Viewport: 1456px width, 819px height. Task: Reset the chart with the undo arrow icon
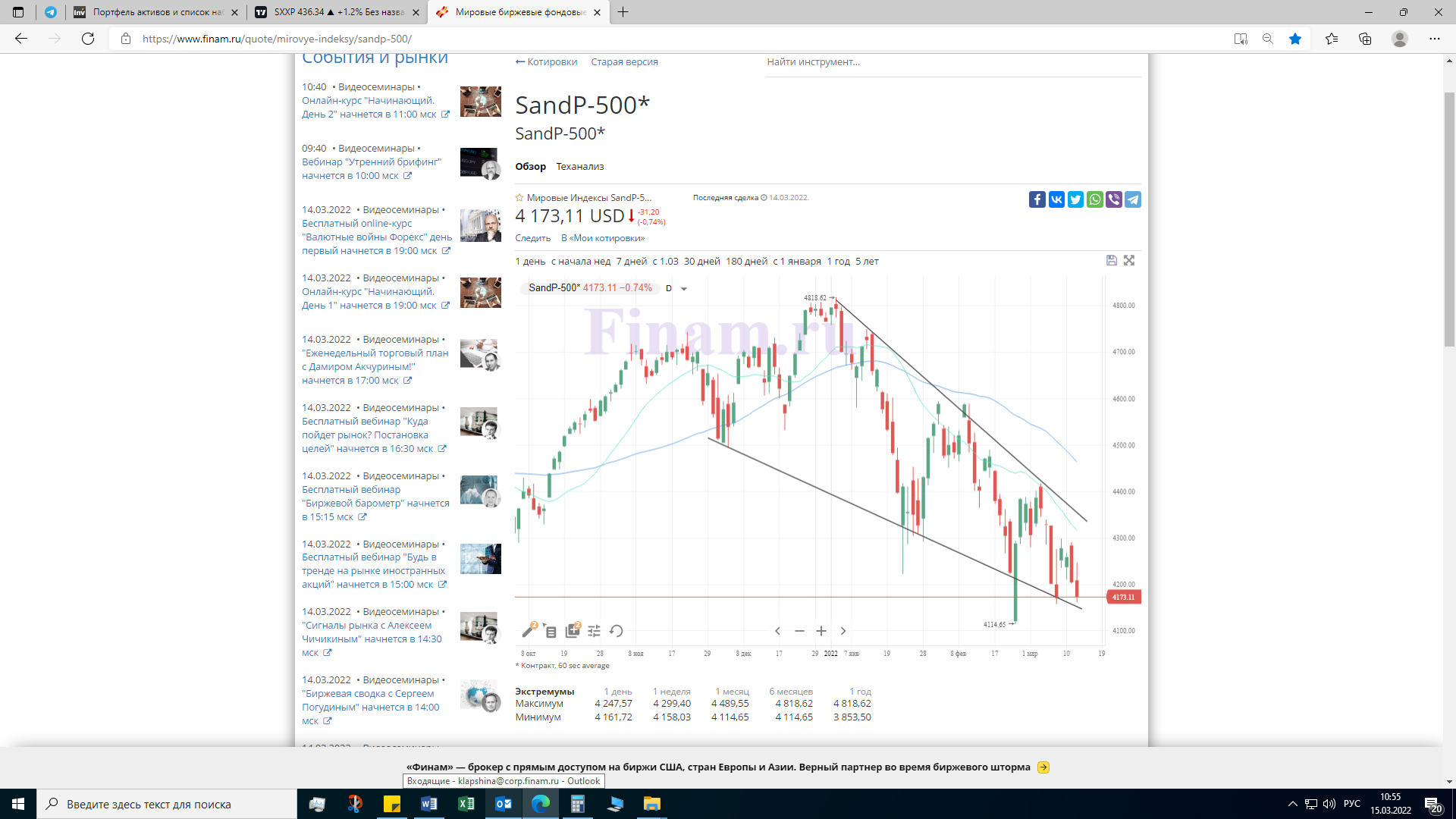tap(617, 631)
